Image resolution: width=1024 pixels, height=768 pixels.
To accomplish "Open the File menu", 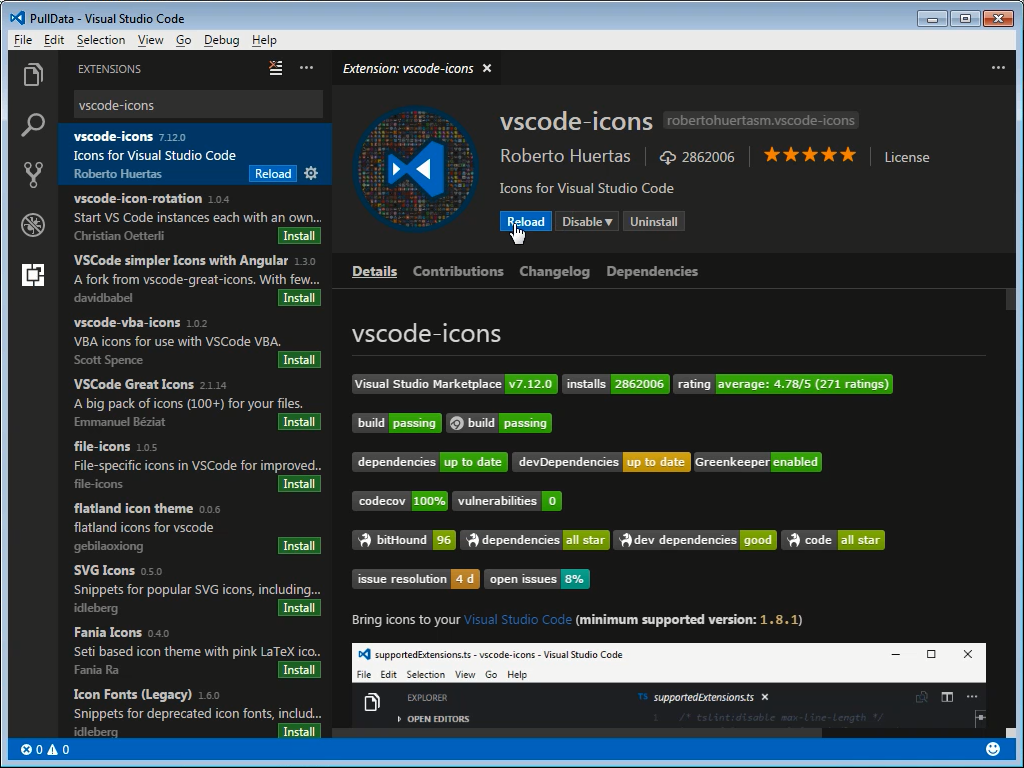I will (x=23, y=40).
